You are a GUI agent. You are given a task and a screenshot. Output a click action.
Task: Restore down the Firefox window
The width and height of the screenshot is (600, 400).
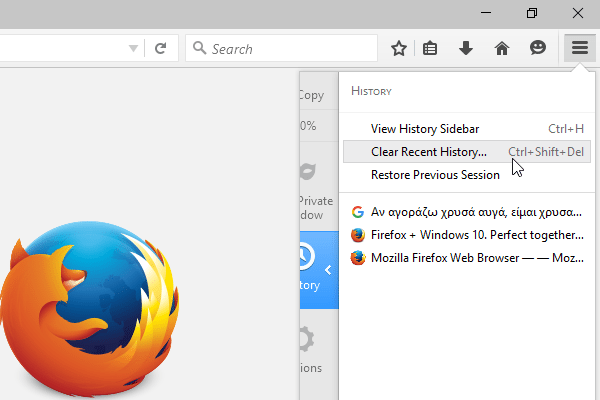[532, 13]
